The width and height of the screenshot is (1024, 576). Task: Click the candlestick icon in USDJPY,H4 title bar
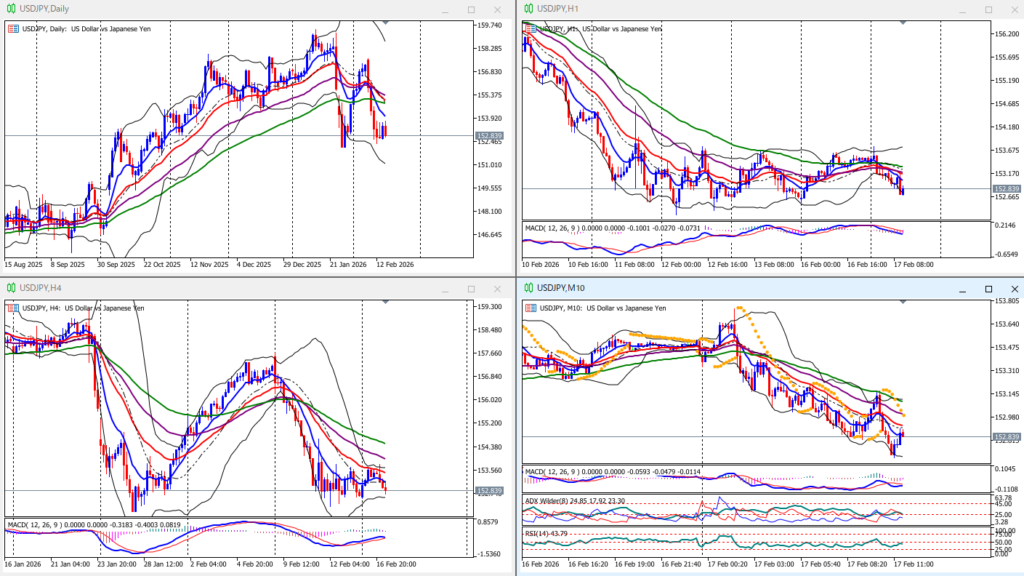pyautogui.click(x=11, y=289)
